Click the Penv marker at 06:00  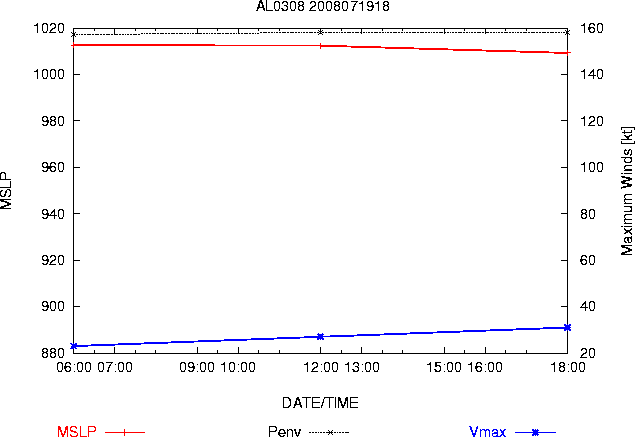coord(74,34)
